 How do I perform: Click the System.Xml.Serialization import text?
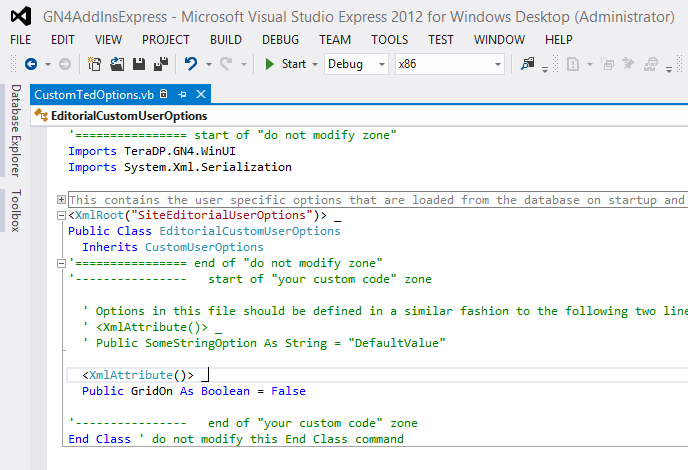[x=208, y=167]
